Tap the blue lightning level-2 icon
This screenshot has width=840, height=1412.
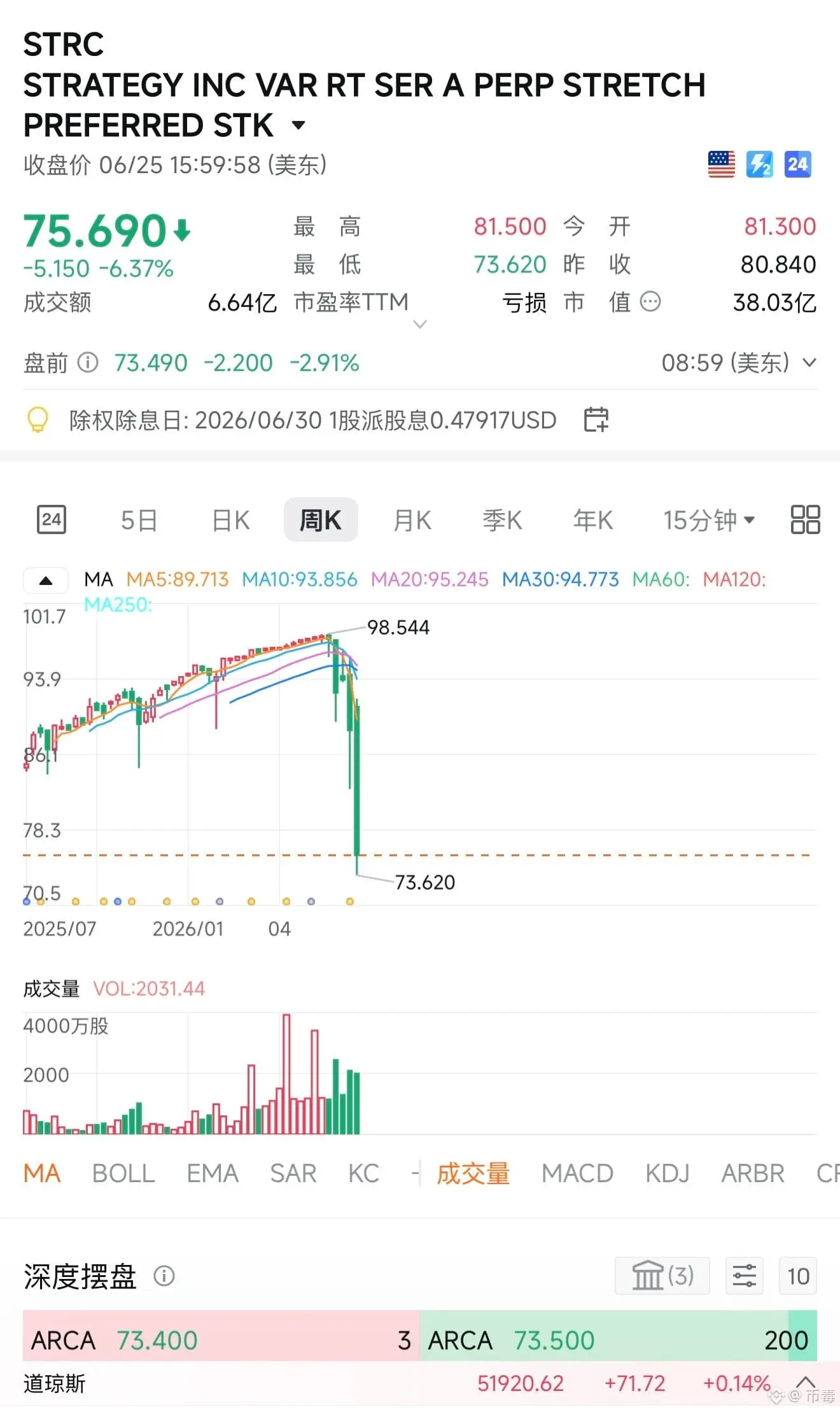click(x=759, y=164)
